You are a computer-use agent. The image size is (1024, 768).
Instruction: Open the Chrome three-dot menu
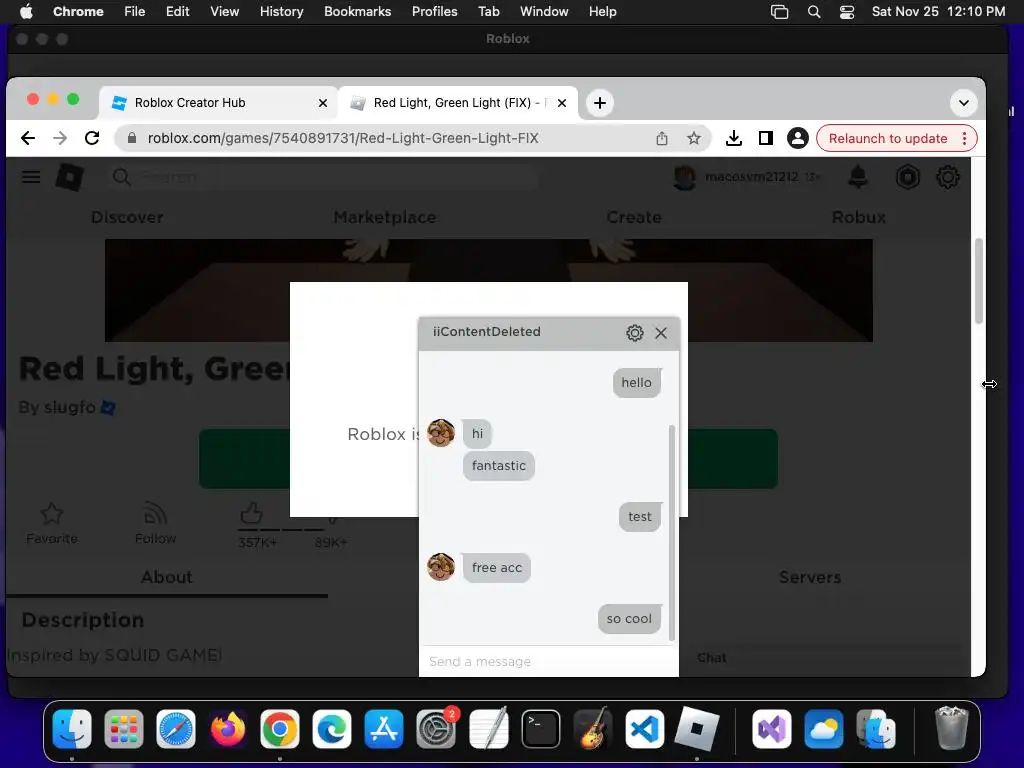(x=965, y=138)
